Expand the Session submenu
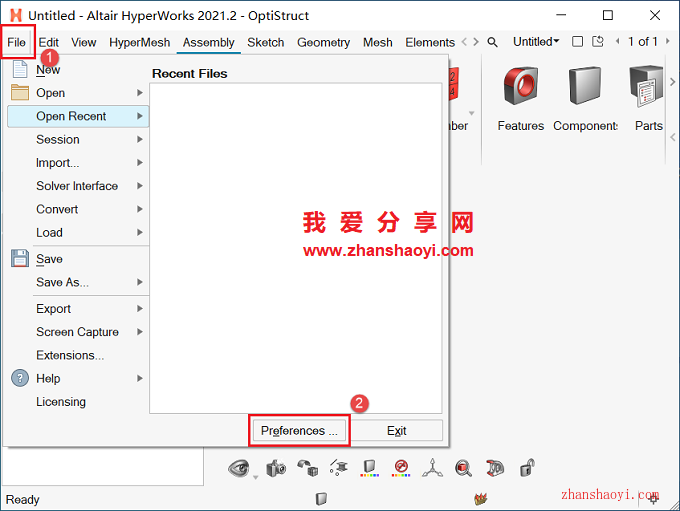The image size is (680, 511). tap(78, 139)
